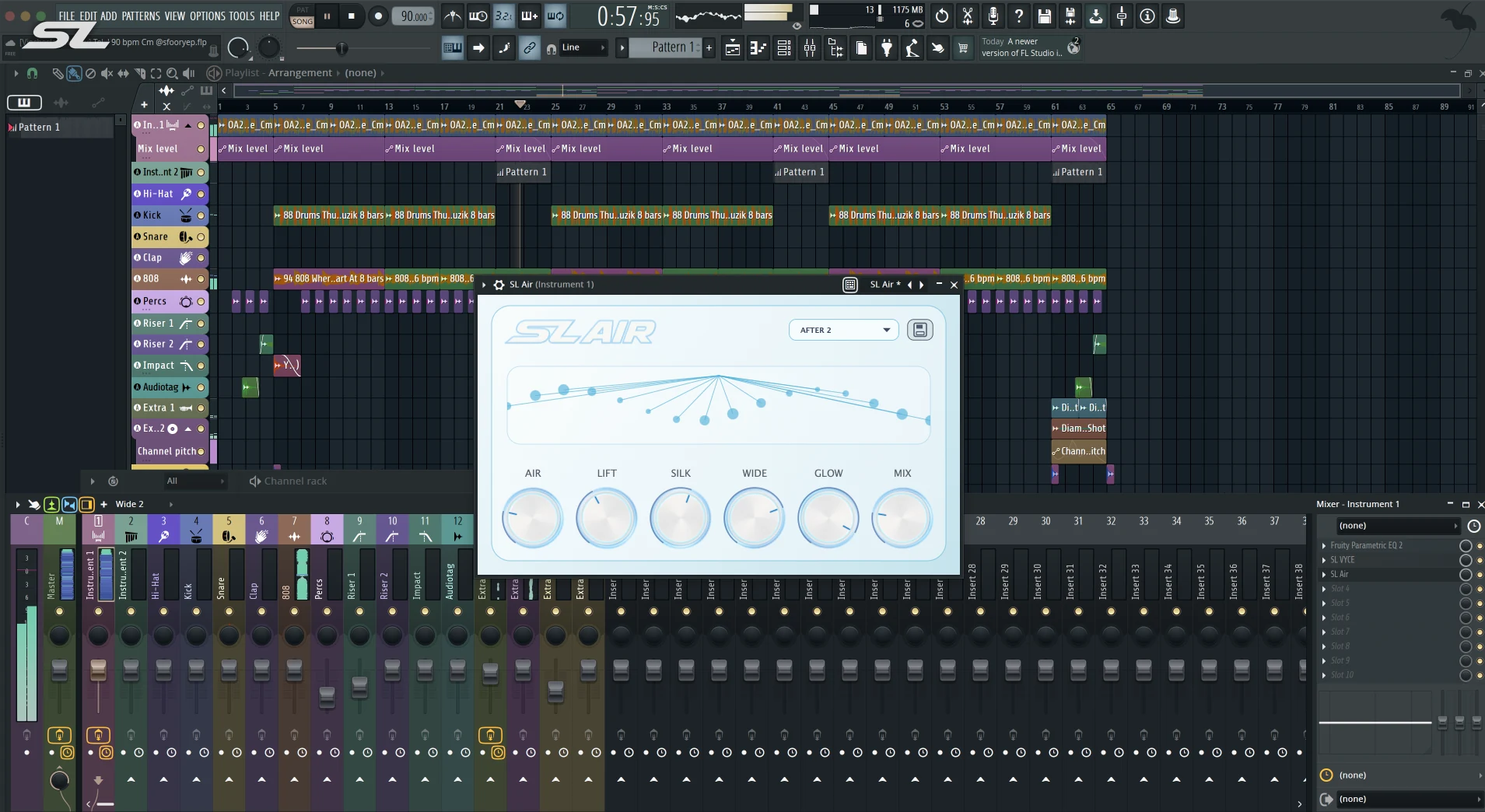The height and width of the screenshot is (812, 1485).
Task: Open the EDIT menu
Action: click(88, 16)
